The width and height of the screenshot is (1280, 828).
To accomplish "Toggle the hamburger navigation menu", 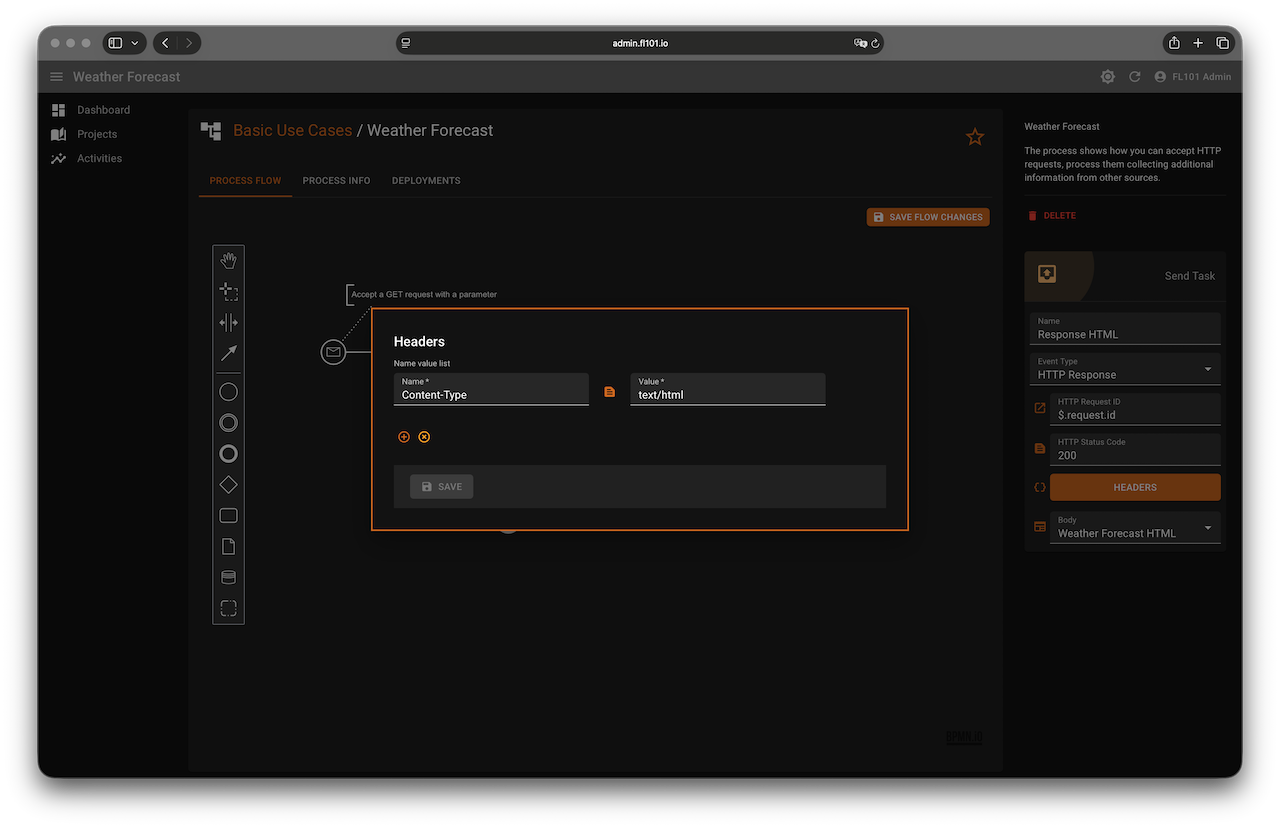I will click(x=56, y=77).
